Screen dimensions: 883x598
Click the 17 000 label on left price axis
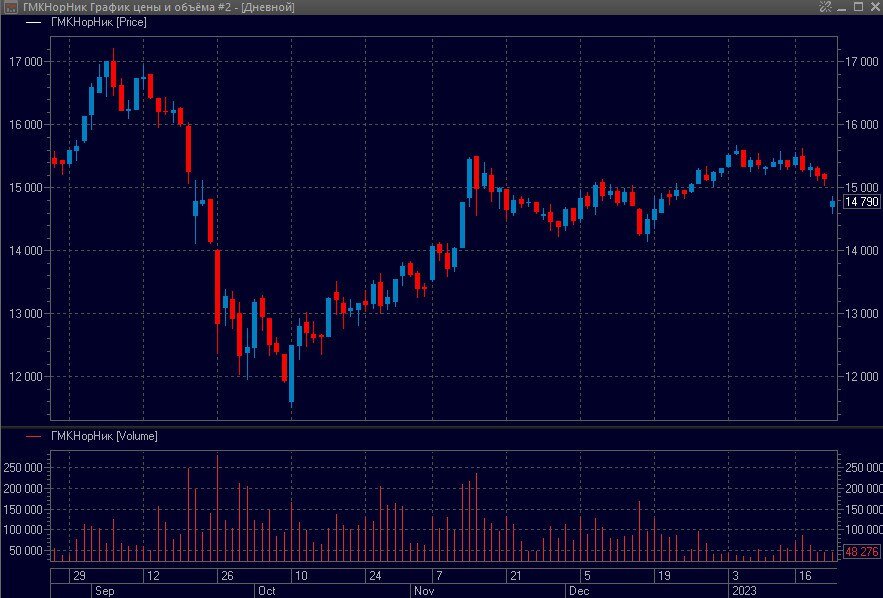click(25, 62)
